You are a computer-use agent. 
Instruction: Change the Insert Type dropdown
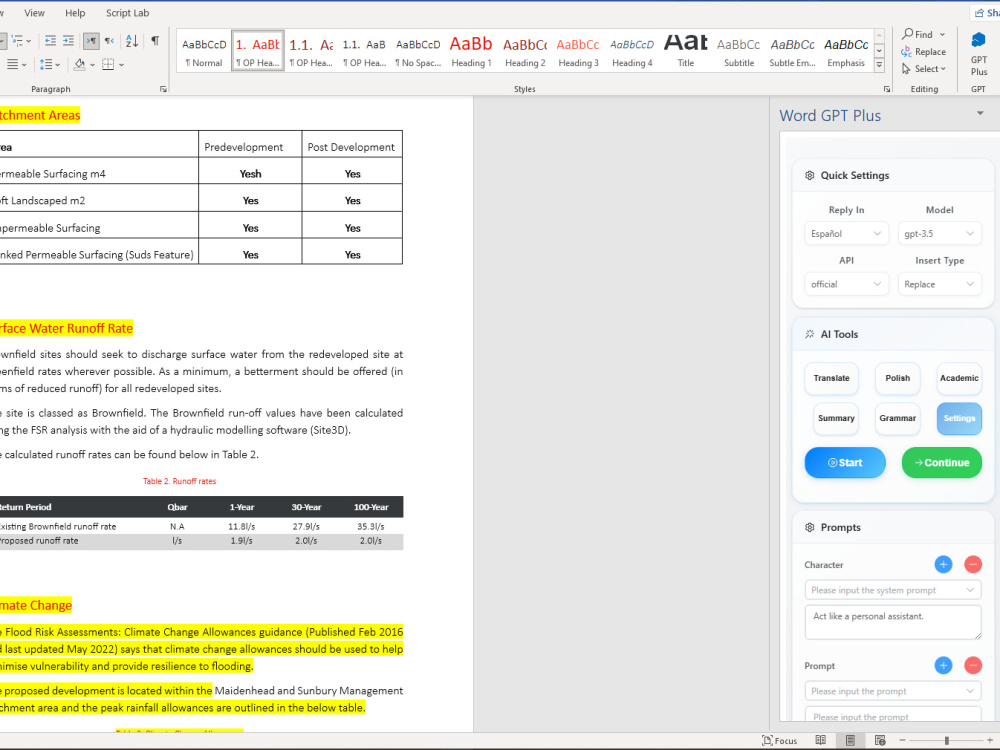(939, 284)
